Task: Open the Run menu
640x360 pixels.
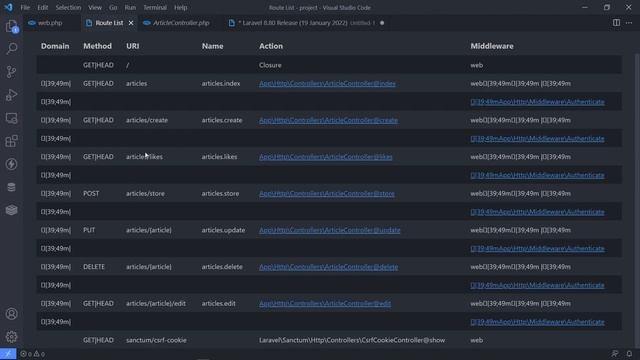Action: (130, 7)
